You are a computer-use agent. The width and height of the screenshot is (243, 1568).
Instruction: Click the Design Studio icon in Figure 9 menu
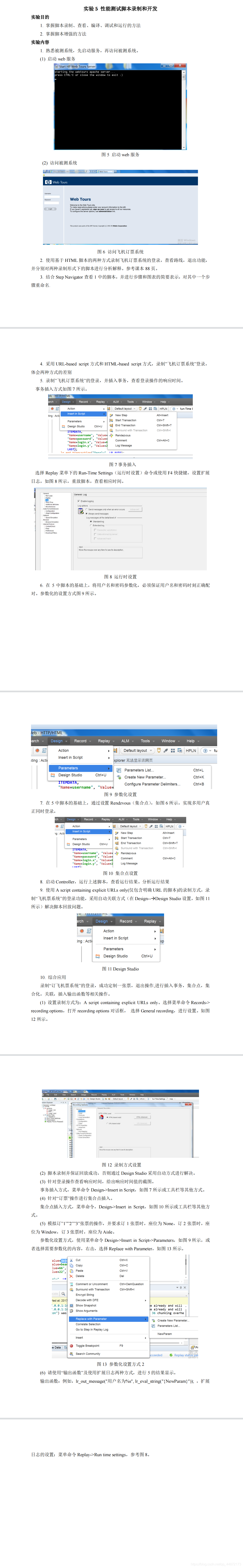pos(53,775)
